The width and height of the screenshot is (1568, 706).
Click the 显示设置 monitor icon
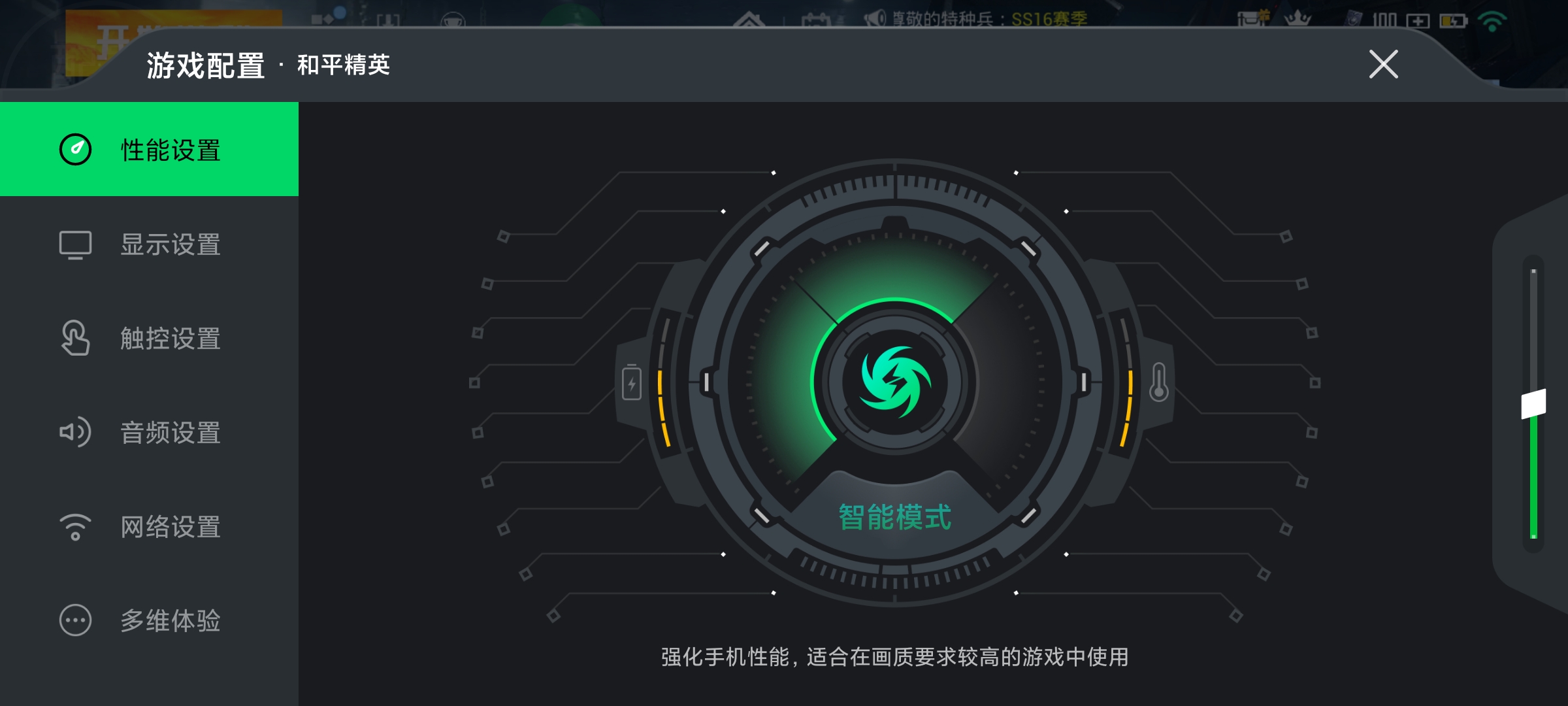75,245
